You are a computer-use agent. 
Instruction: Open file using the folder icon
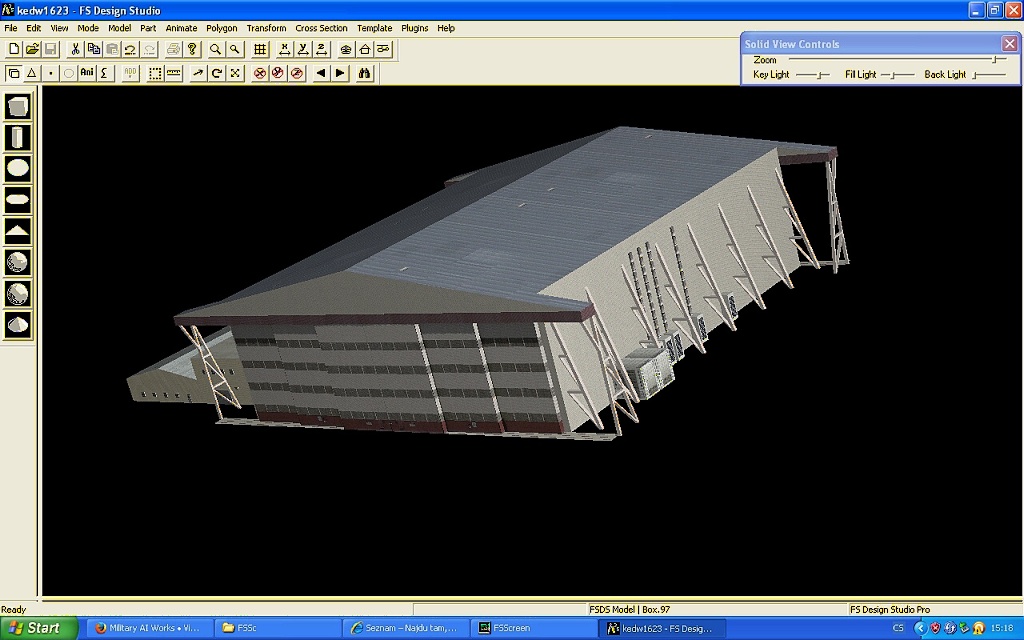pos(32,49)
